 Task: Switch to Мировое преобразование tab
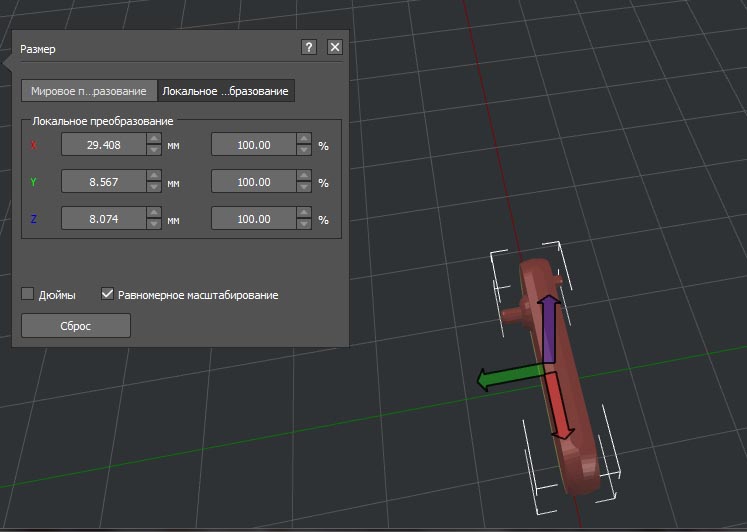point(90,91)
